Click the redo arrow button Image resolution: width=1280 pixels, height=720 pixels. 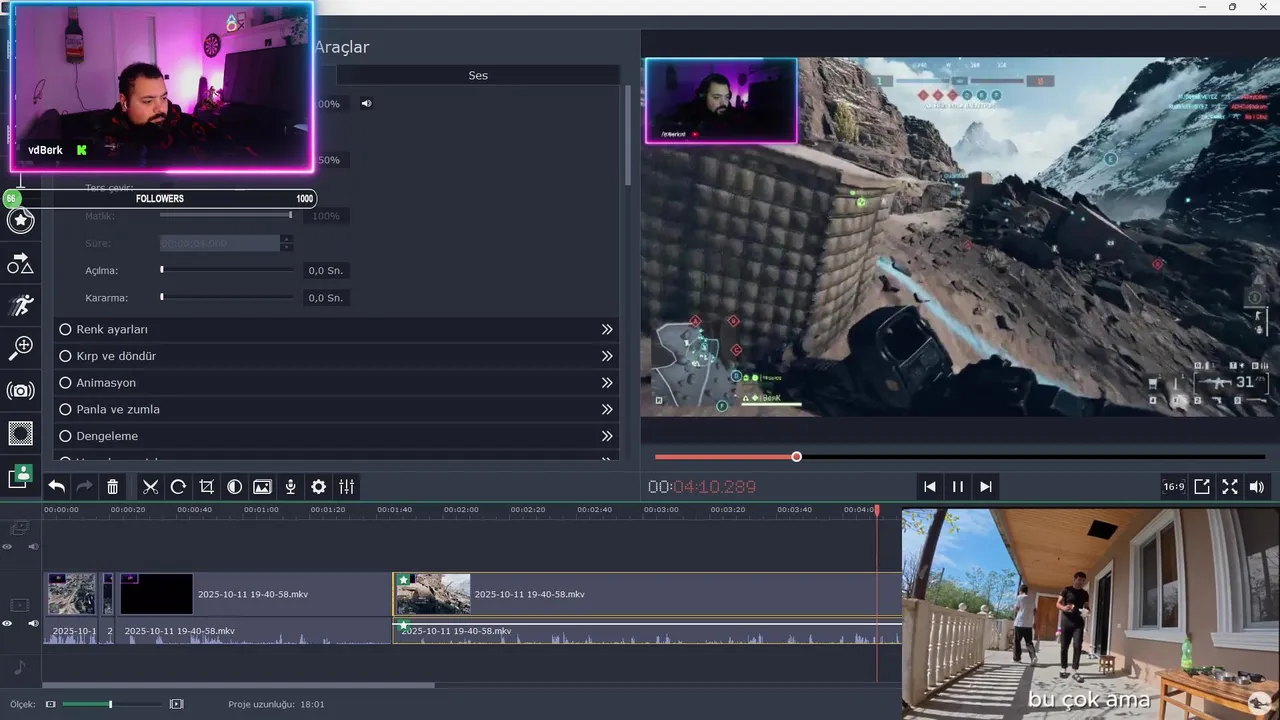click(85, 487)
